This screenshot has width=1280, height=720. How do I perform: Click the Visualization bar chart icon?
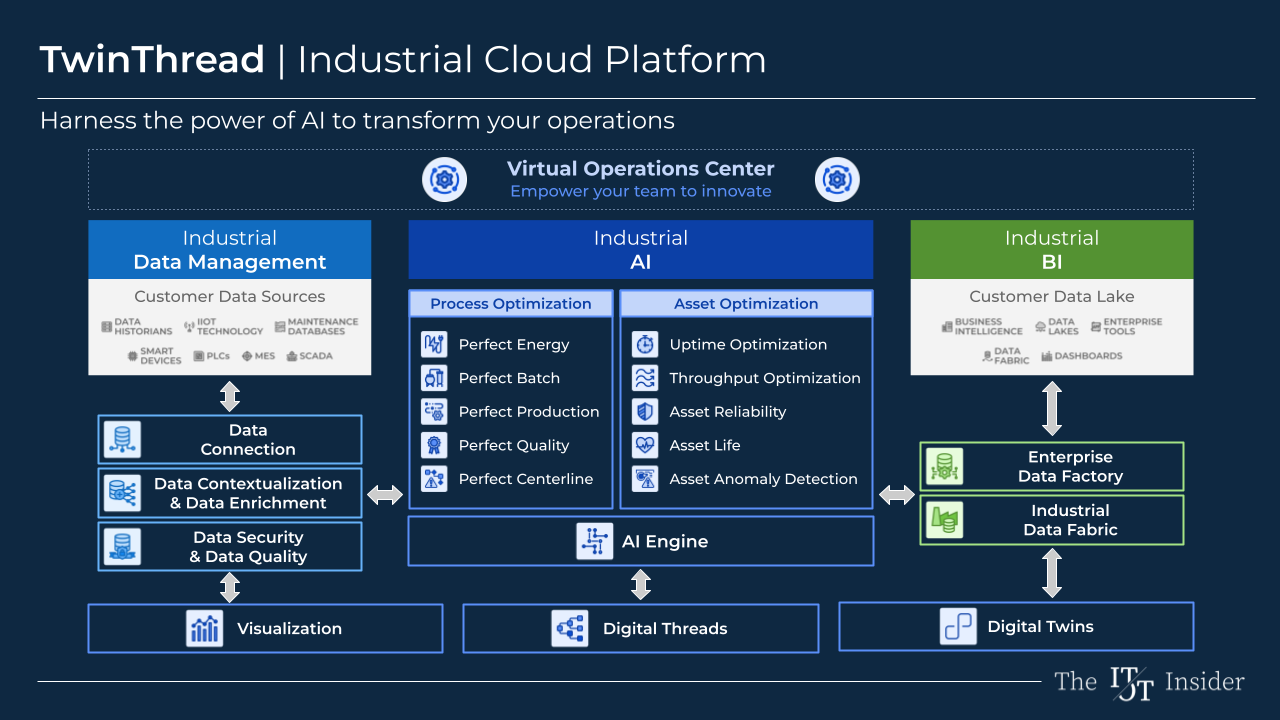point(205,628)
